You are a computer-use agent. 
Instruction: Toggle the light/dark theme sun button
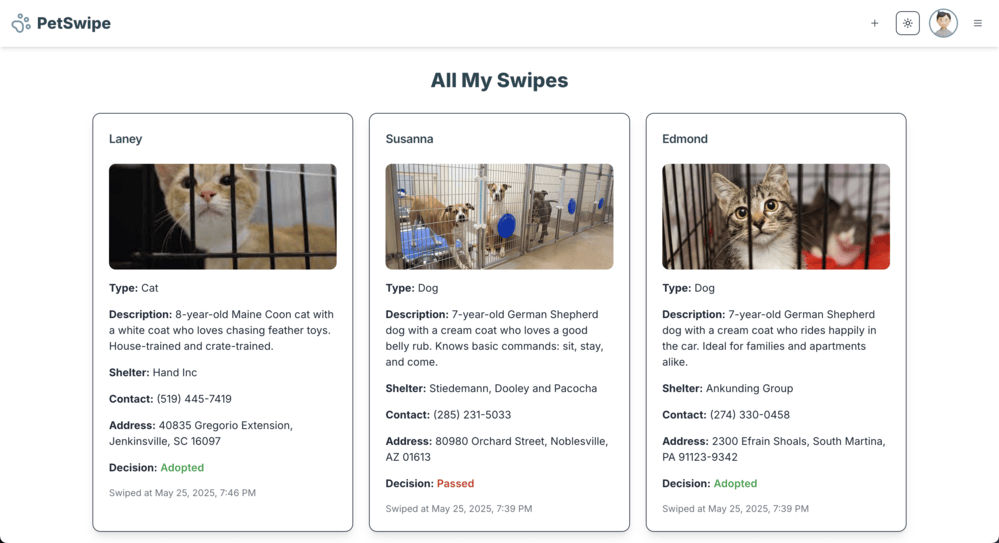pyautogui.click(x=908, y=24)
